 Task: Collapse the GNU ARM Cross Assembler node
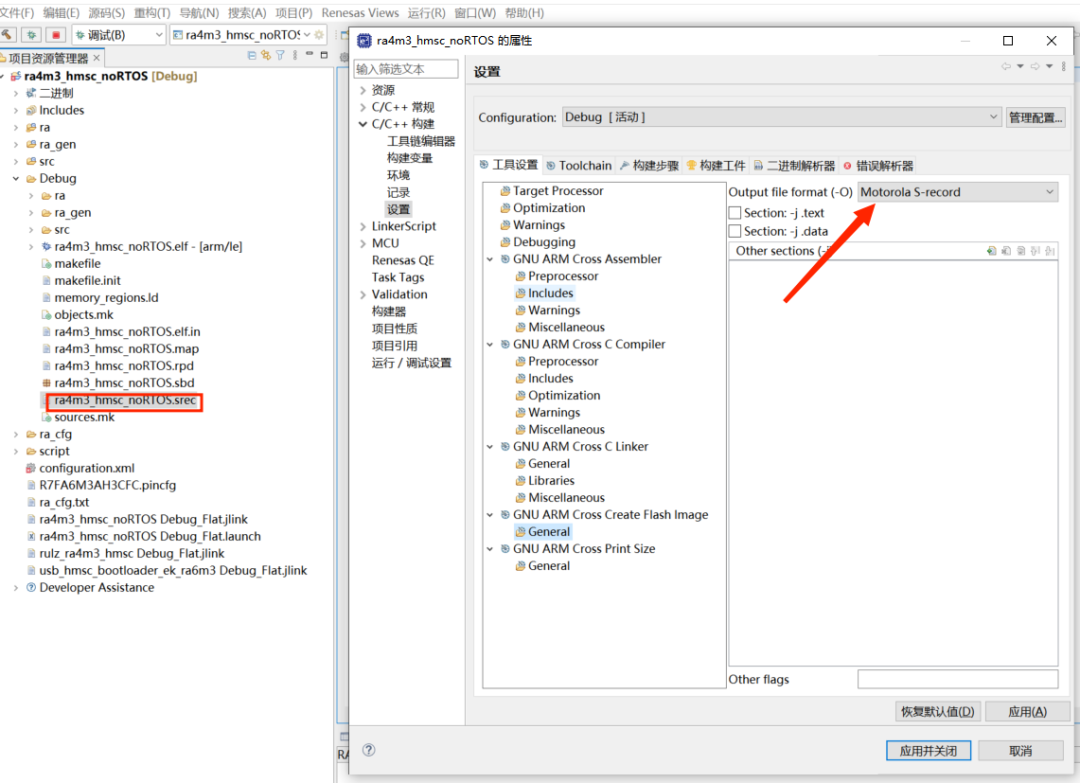(x=490, y=260)
